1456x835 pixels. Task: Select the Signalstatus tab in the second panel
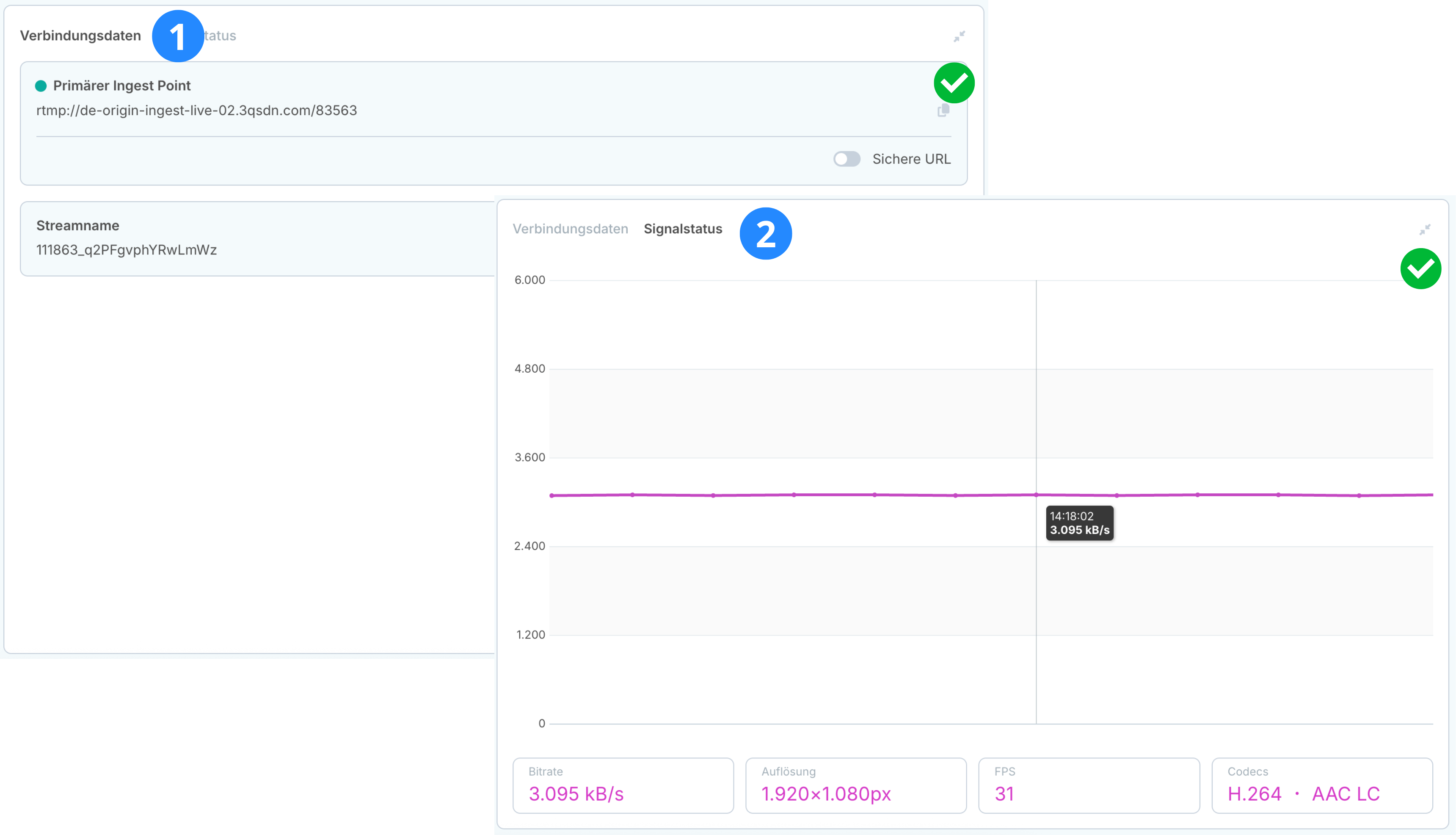682,229
